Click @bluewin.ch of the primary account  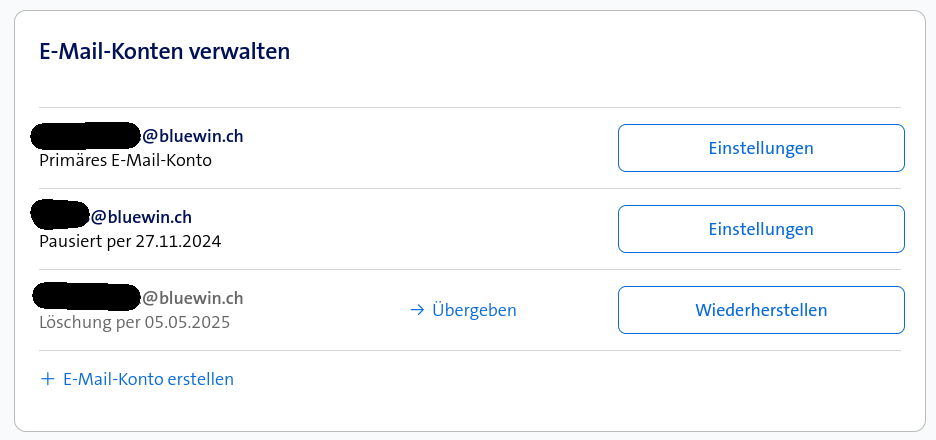193,136
